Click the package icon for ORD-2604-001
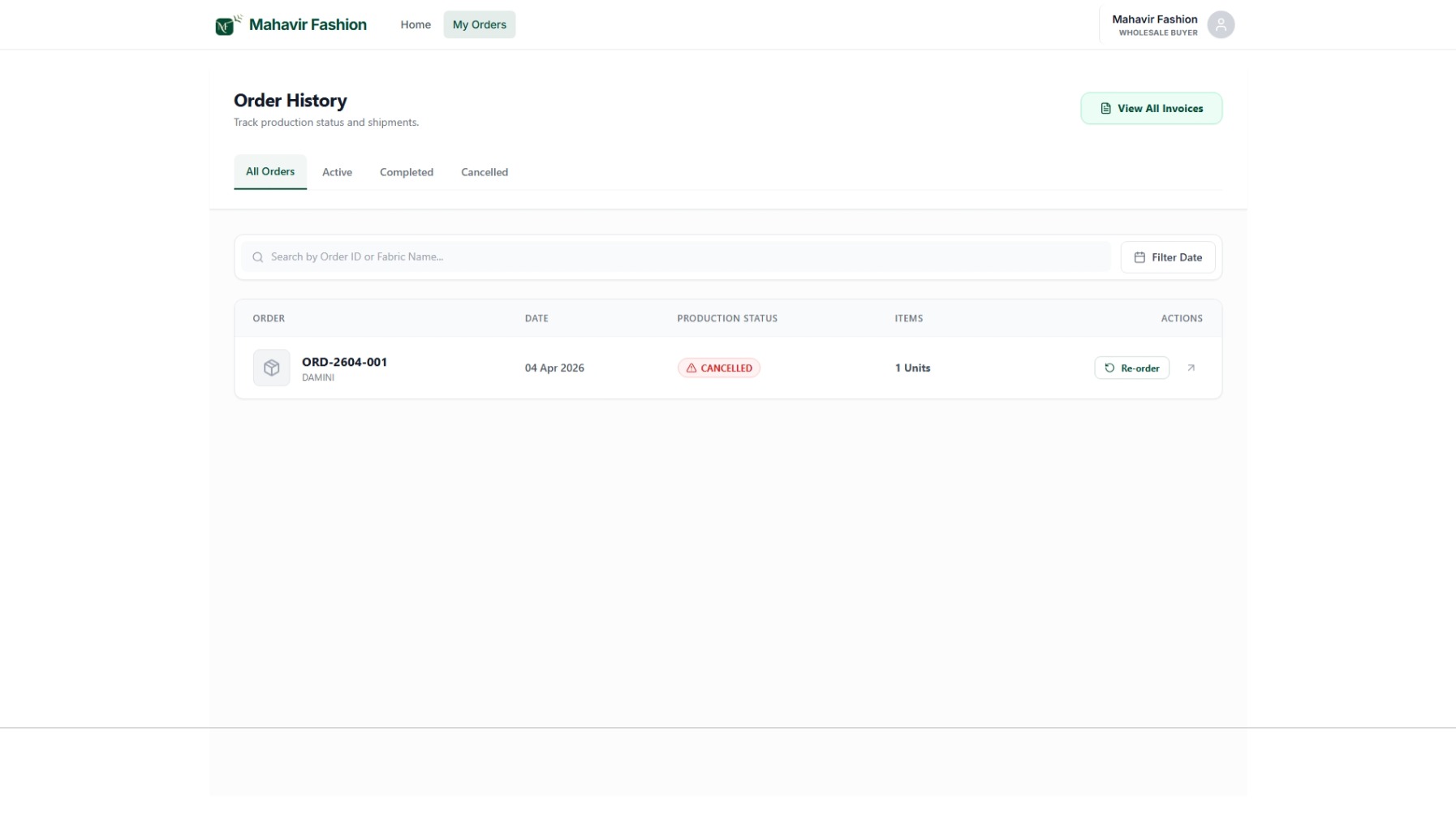 coord(271,368)
